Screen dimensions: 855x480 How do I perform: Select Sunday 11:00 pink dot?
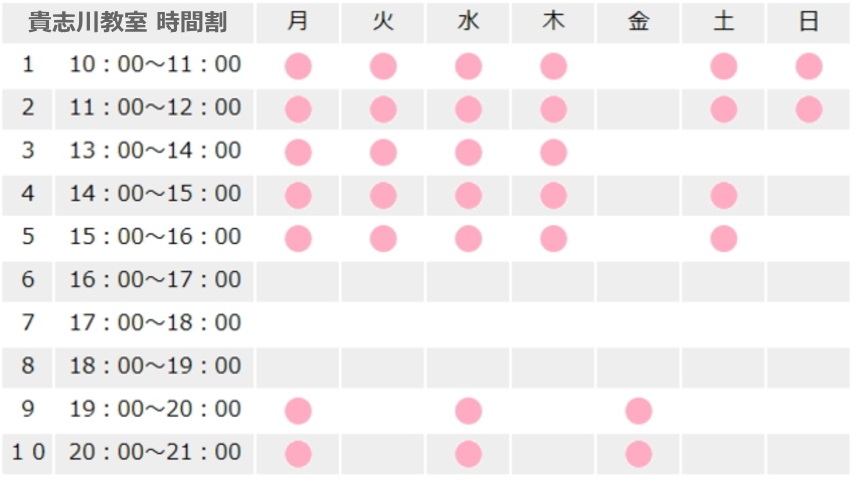click(809, 110)
